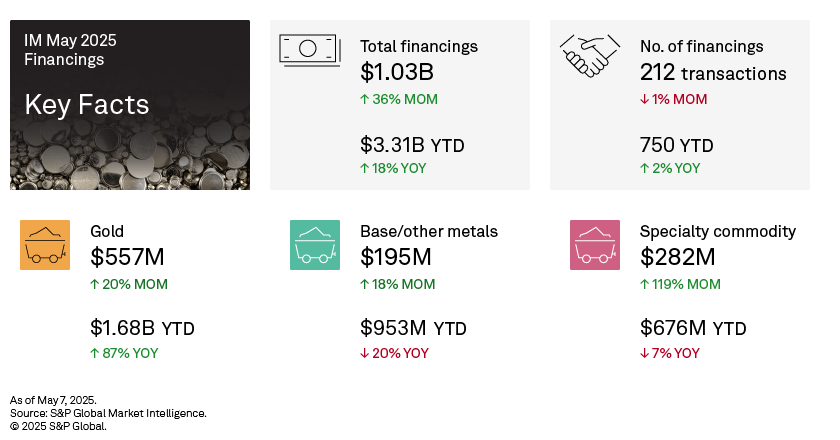Click the down arrow next to 1% MOM
Screen dimensions: 840x440
pos(645,99)
